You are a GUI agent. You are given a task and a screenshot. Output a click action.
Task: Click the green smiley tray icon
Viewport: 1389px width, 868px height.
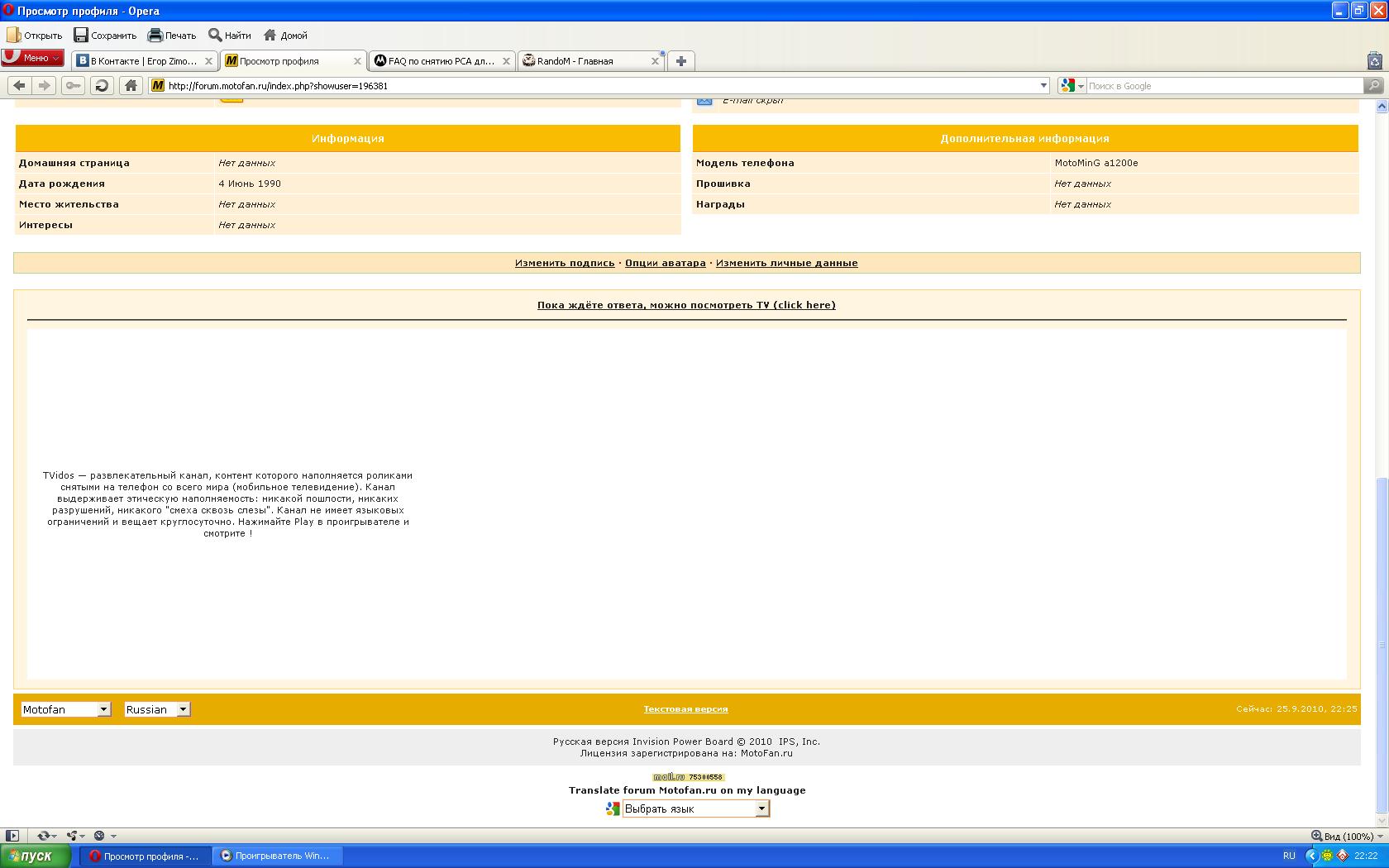(1327, 856)
